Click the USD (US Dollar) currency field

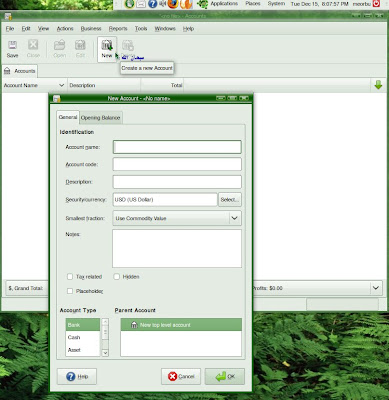pyautogui.click(x=165, y=200)
